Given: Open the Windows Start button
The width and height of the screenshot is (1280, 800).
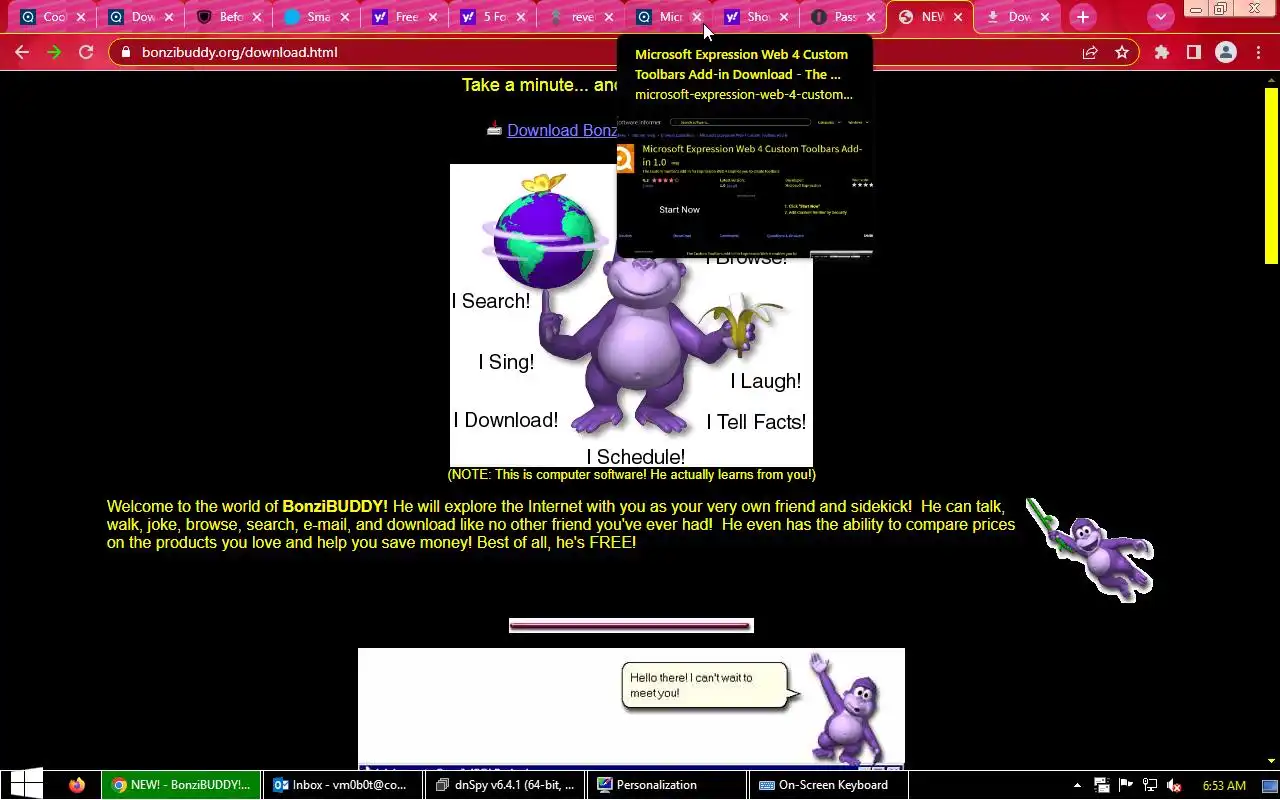Looking at the screenshot, I should click(26, 785).
